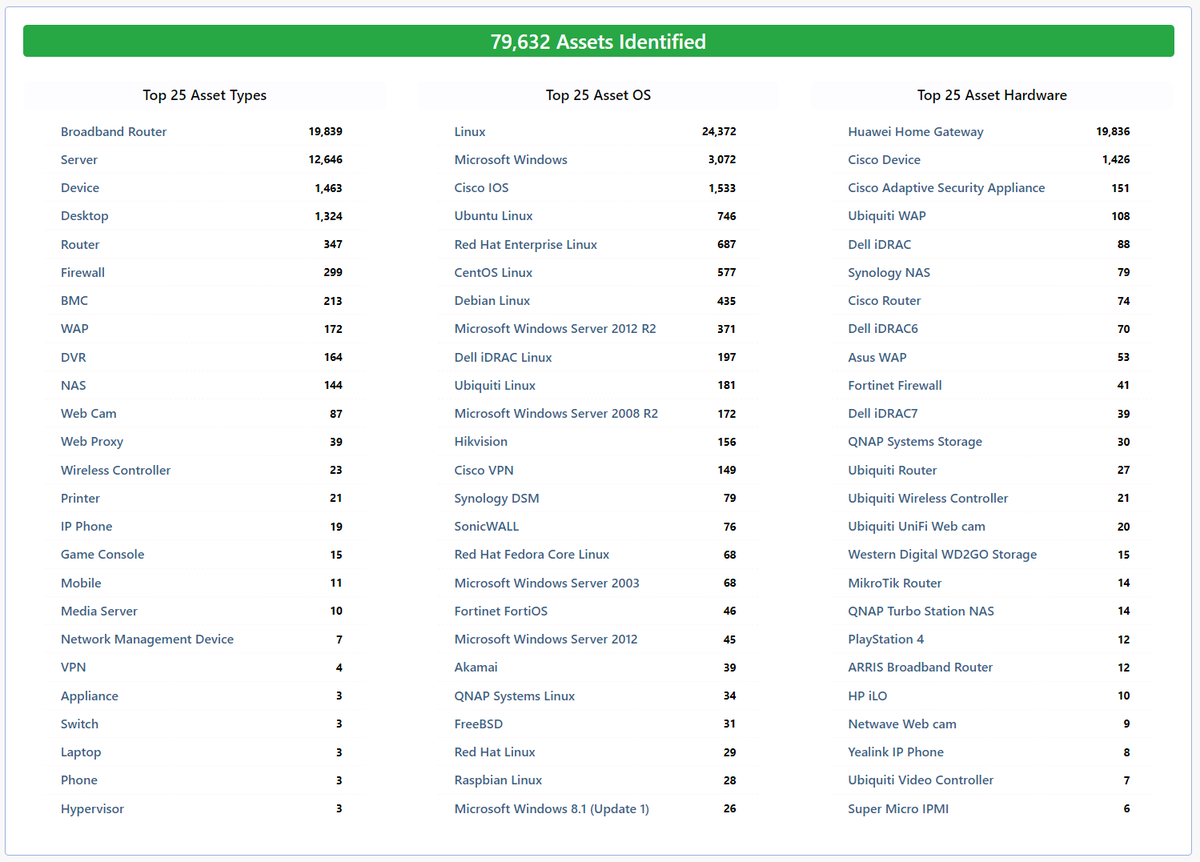Open Cisco Adaptive Security Appliance
This screenshot has width=1200, height=862.
[947, 188]
